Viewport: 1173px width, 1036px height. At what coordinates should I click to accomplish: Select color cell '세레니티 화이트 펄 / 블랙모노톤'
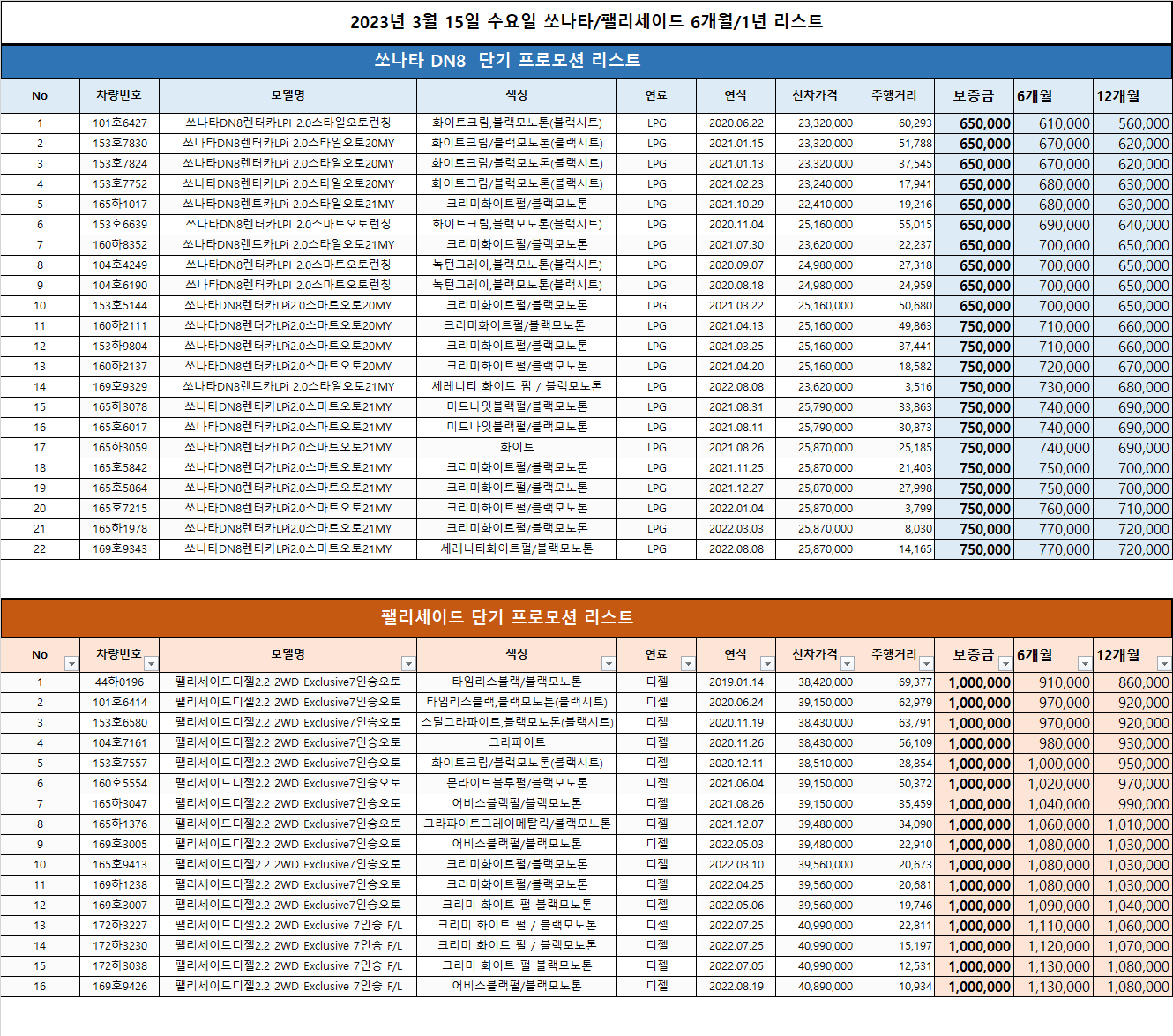pos(517,387)
